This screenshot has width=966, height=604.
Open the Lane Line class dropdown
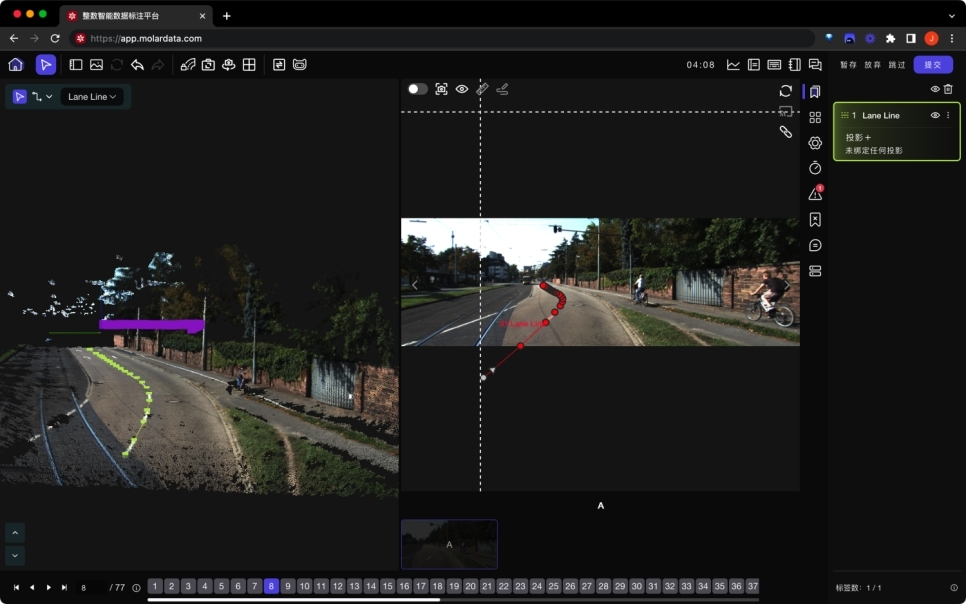(92, 97)
